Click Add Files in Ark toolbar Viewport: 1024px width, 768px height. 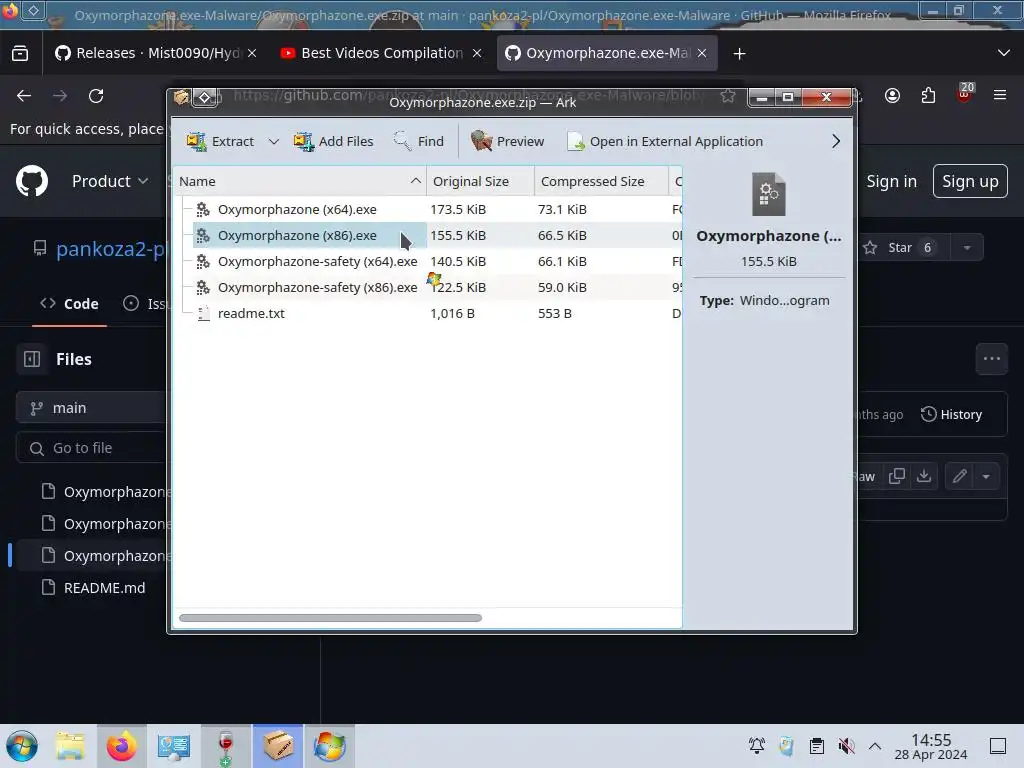pyautogui.click(x=334, y=141)
